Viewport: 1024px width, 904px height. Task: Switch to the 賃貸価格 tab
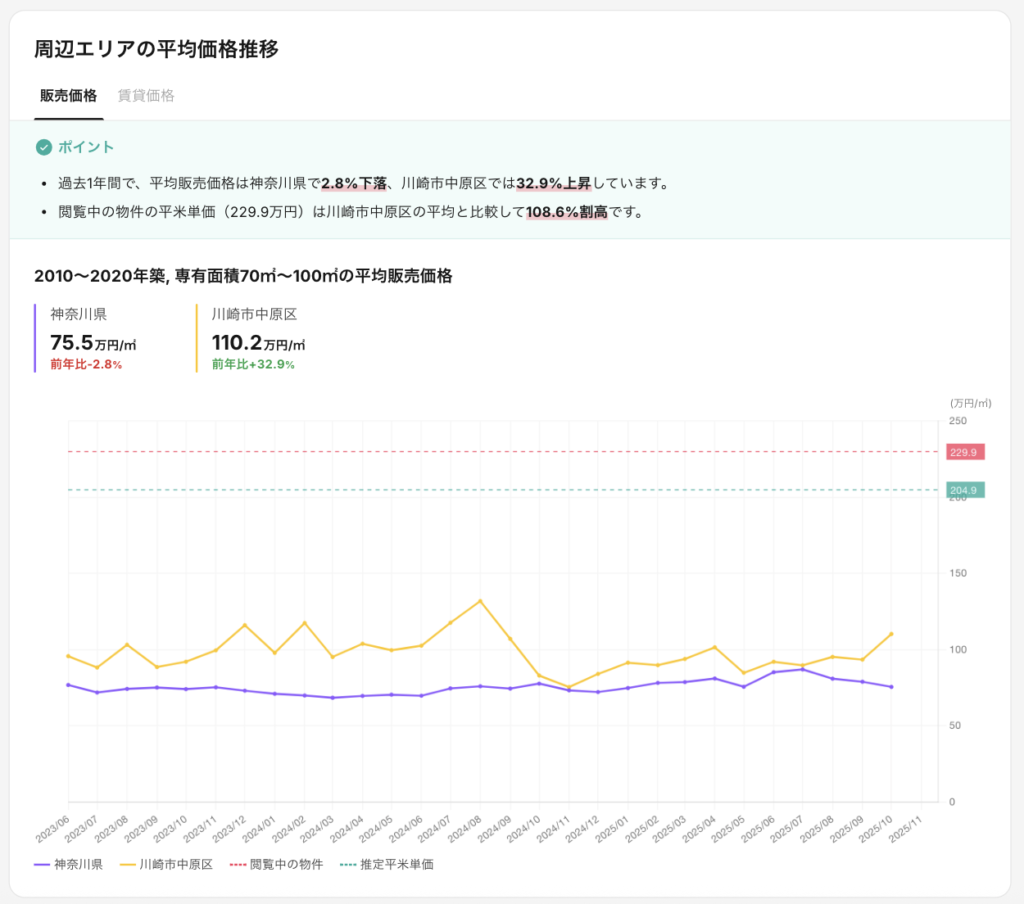coord(146,96)
